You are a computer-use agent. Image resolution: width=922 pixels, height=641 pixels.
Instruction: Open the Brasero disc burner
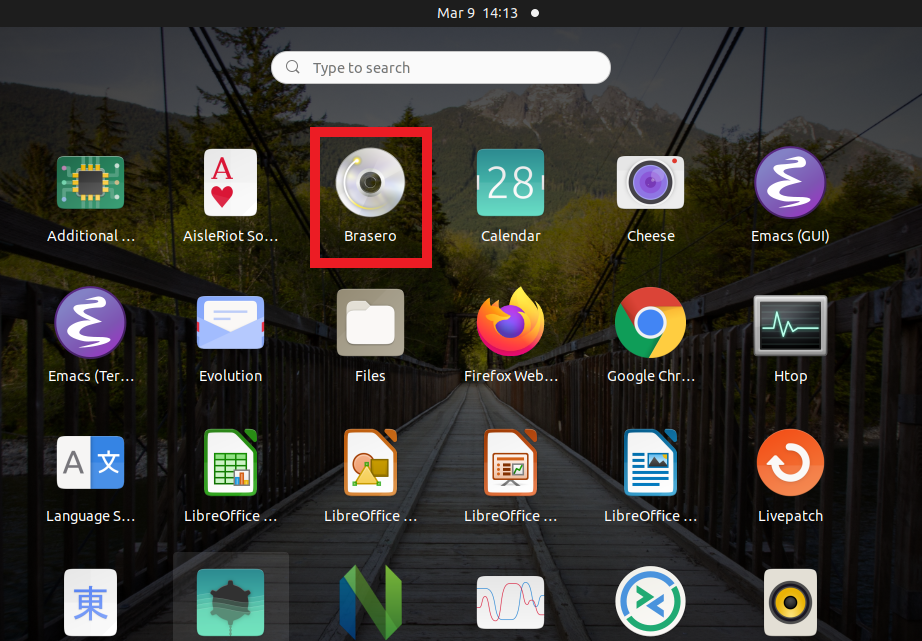(370, 183)
